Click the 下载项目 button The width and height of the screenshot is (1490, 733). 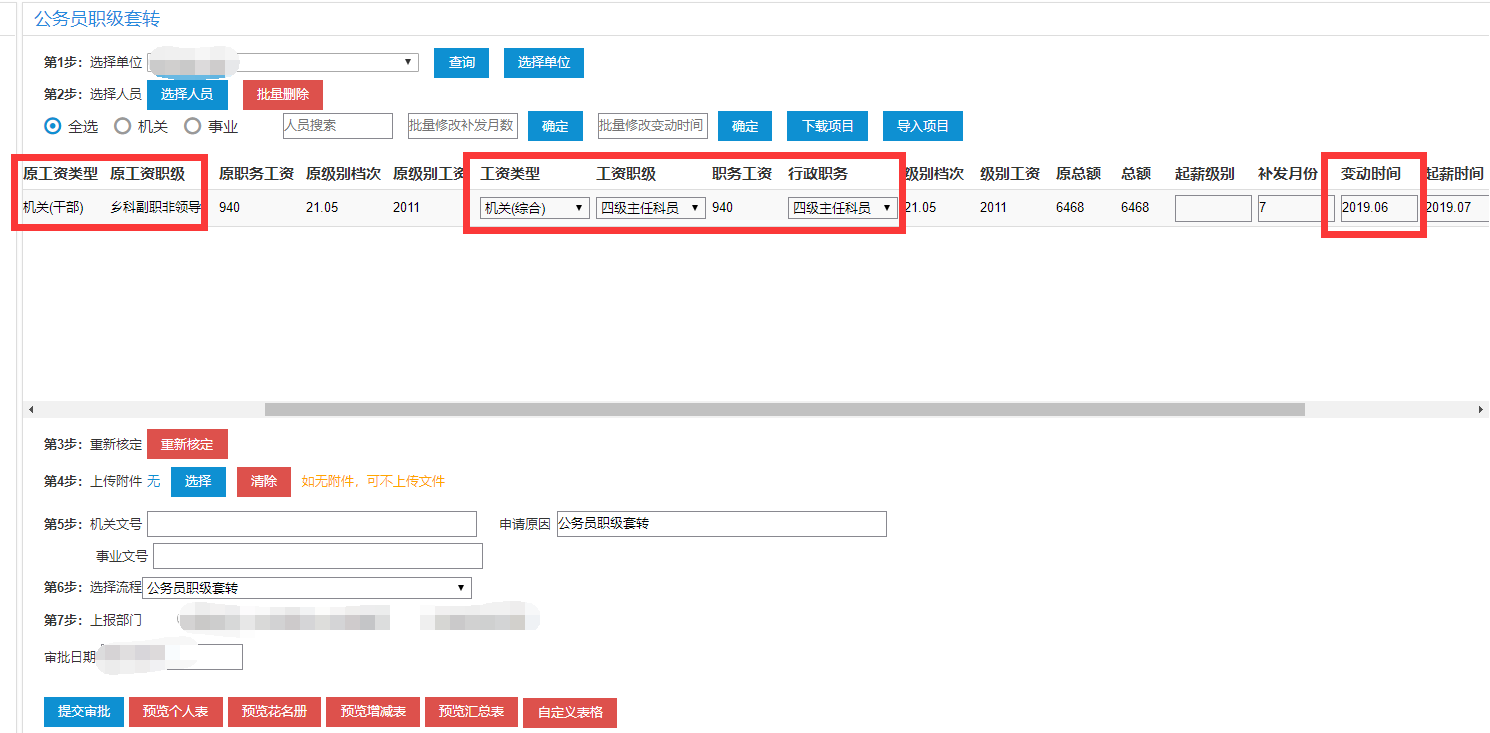[827, 126]
